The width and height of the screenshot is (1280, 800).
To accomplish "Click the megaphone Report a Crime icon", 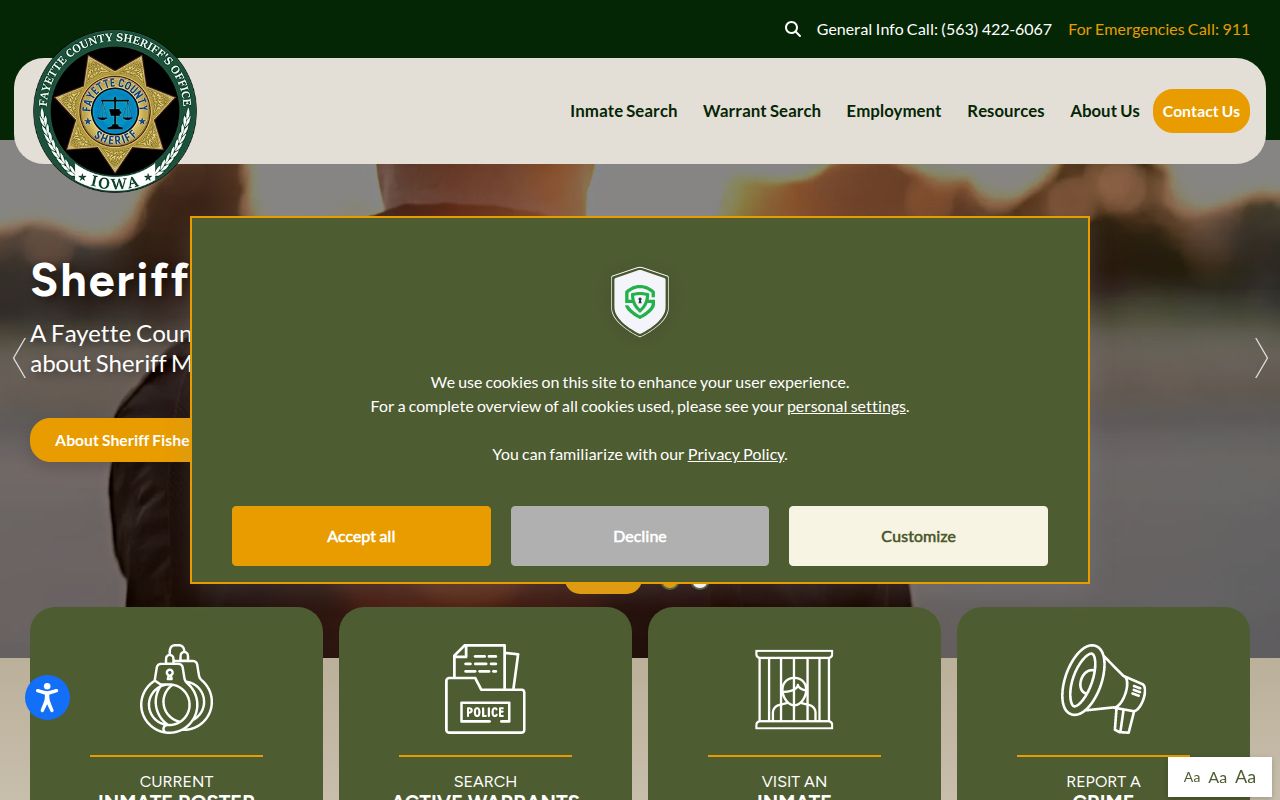I will (x=1103, y=689).
